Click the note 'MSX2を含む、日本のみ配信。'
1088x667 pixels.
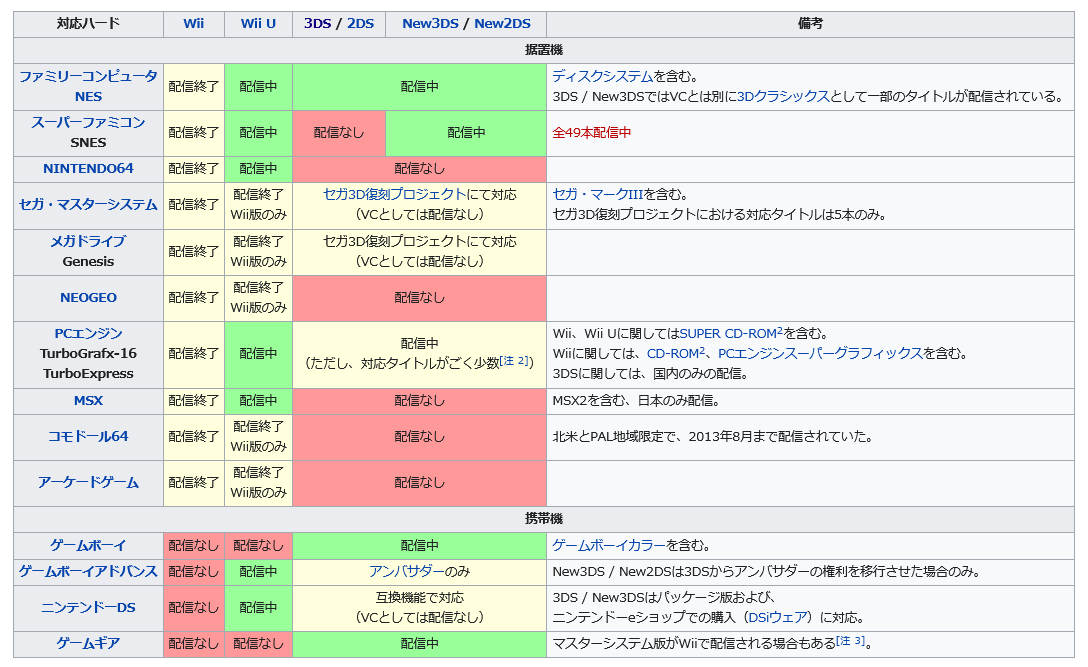point(636,400)
